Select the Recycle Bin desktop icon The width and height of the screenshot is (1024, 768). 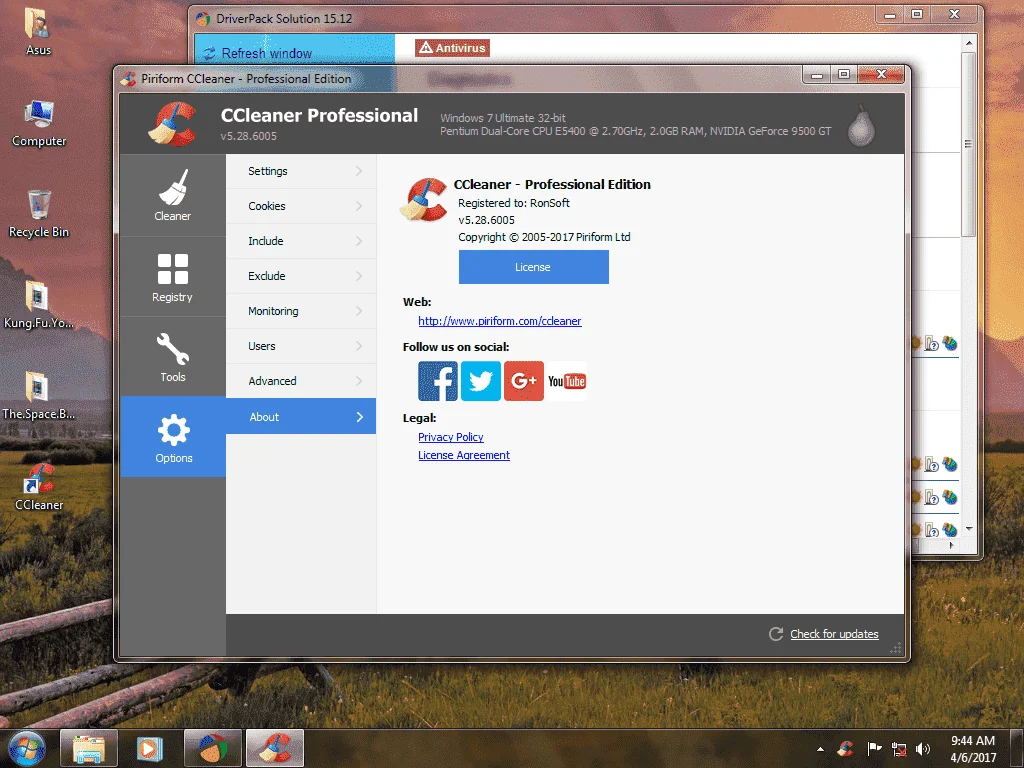click(39, 214)
